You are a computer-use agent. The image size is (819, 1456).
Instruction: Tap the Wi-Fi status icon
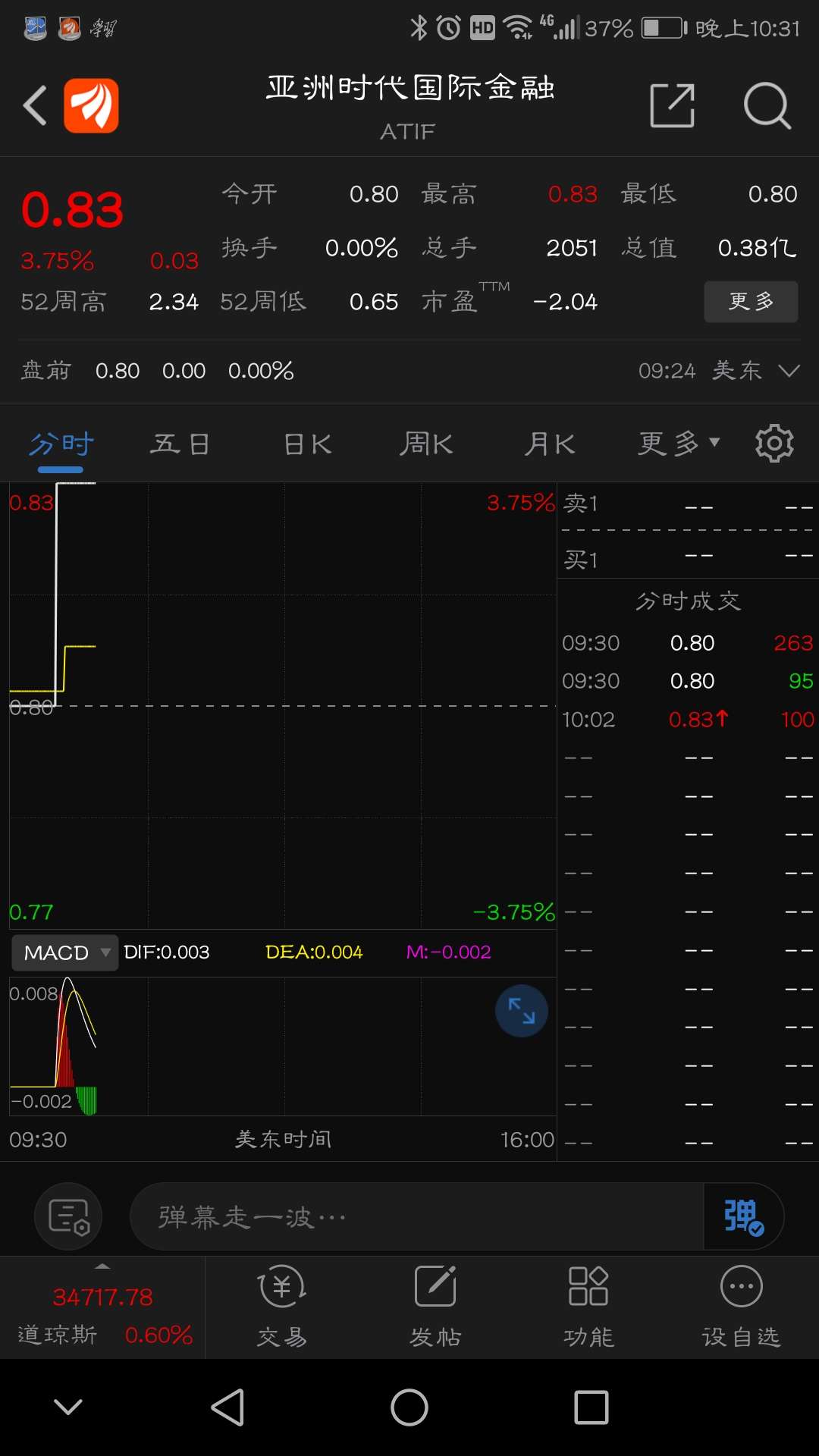[518, 29]
